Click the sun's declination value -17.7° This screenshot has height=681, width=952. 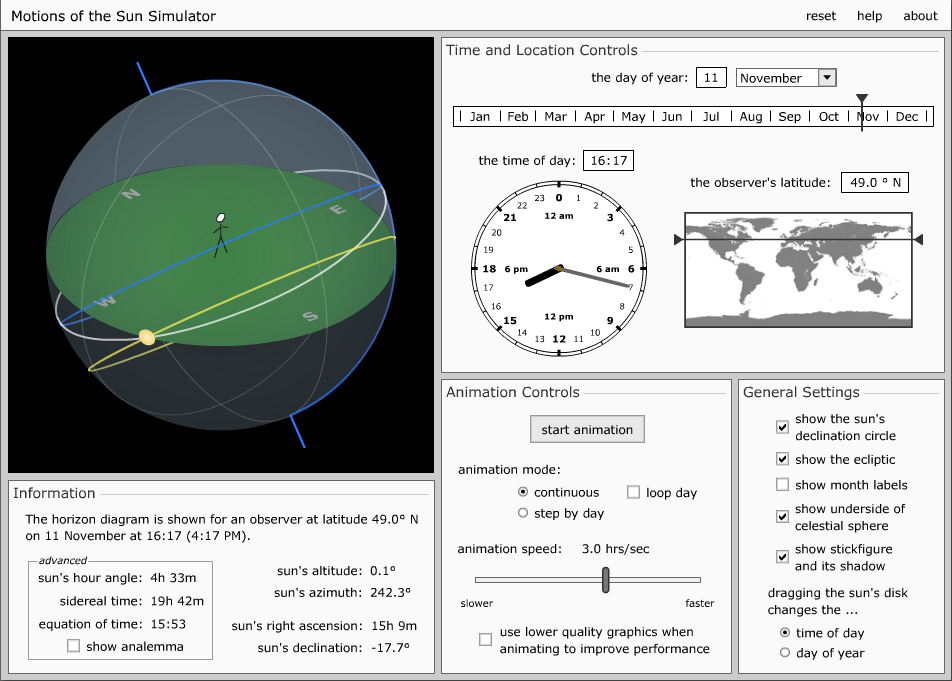point(390,647)
